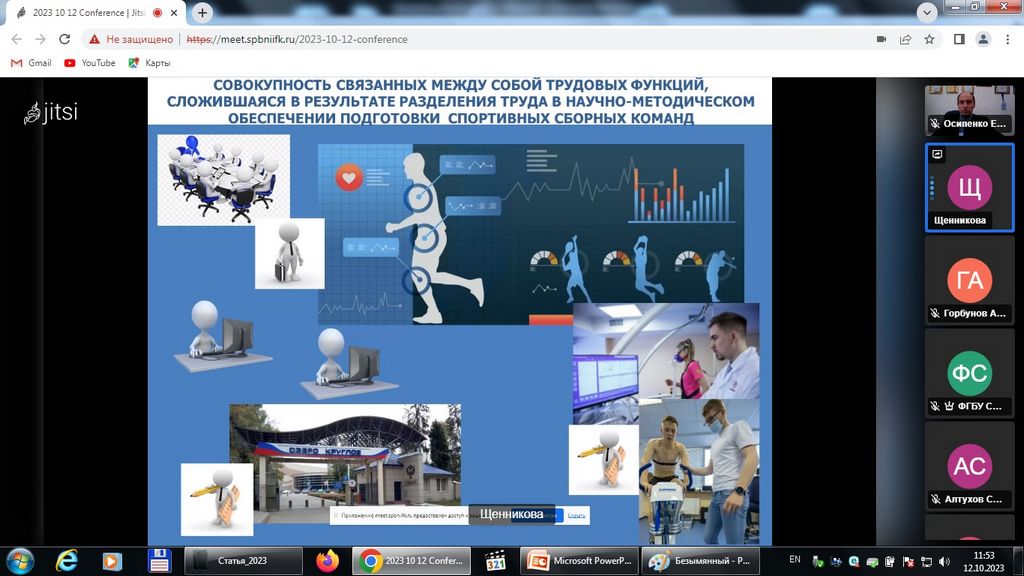Click the Jitsi logo in the corner
Image resolution: width=1024 pixels, height=576 pixels.
coord(52,112)
